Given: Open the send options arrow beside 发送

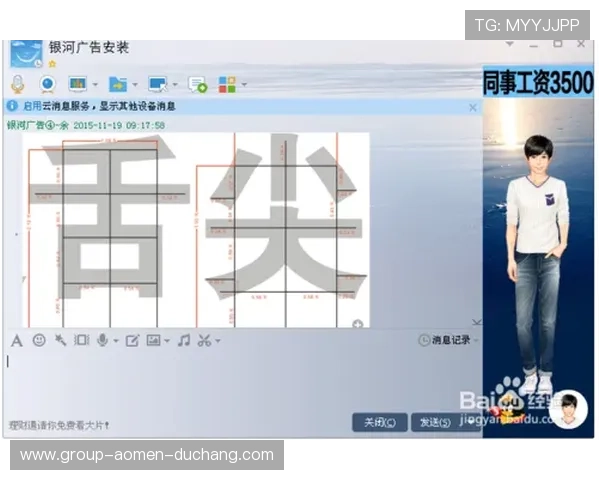Looking at the screenshot, I should [470, 423].
